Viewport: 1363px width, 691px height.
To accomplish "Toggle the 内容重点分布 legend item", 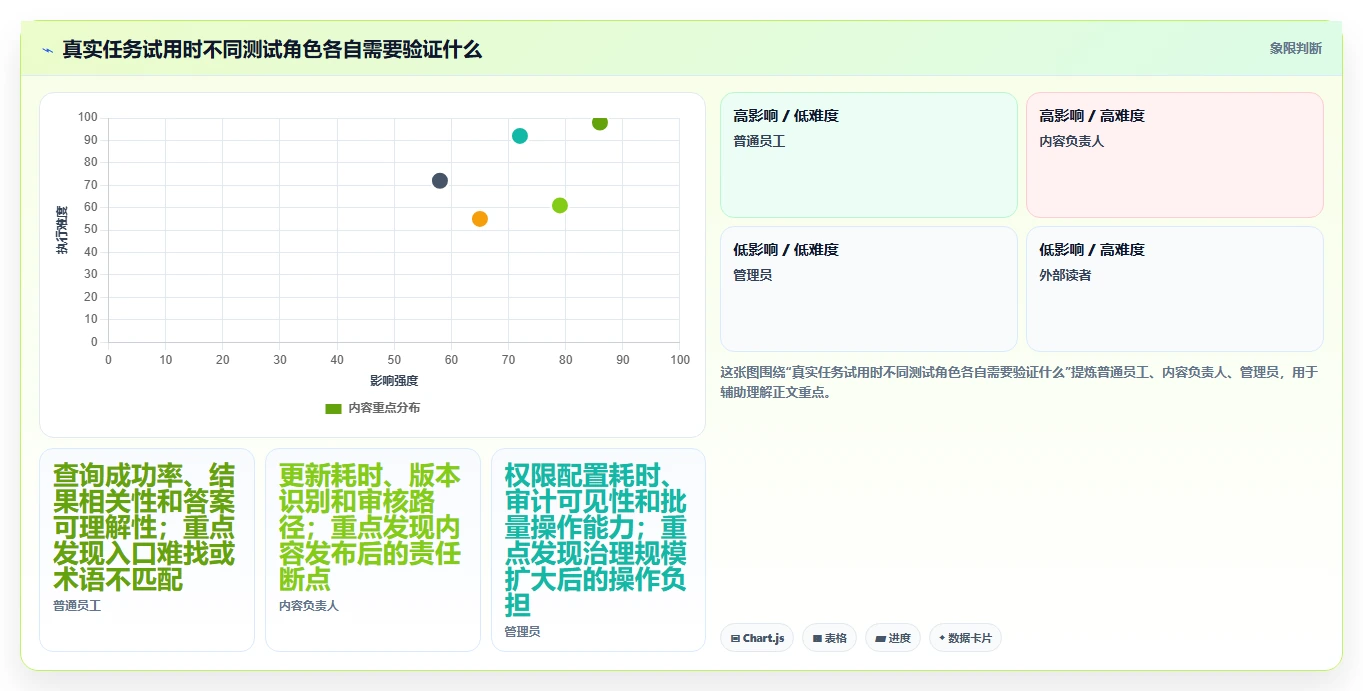I will click(372, 408).
